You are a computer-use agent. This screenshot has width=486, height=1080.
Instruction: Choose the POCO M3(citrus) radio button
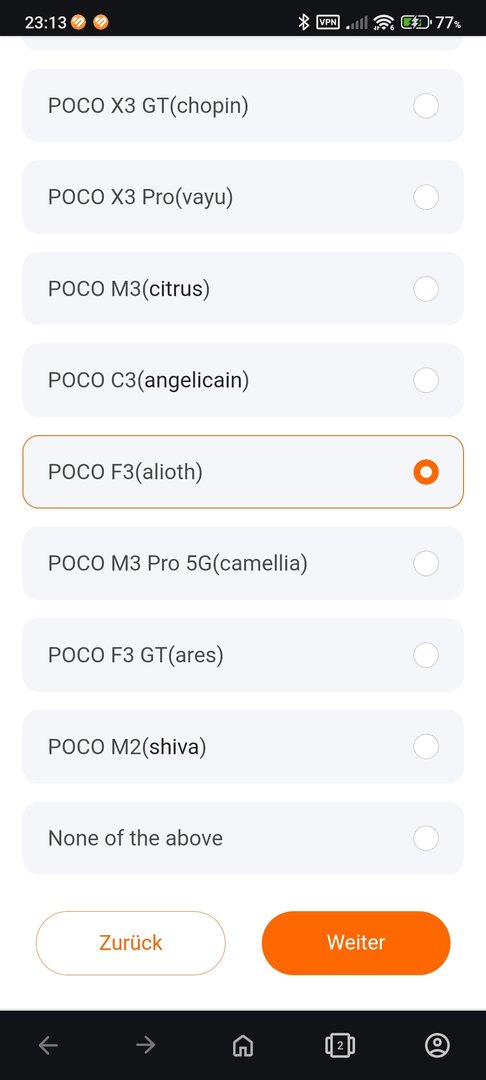(426, 289)
